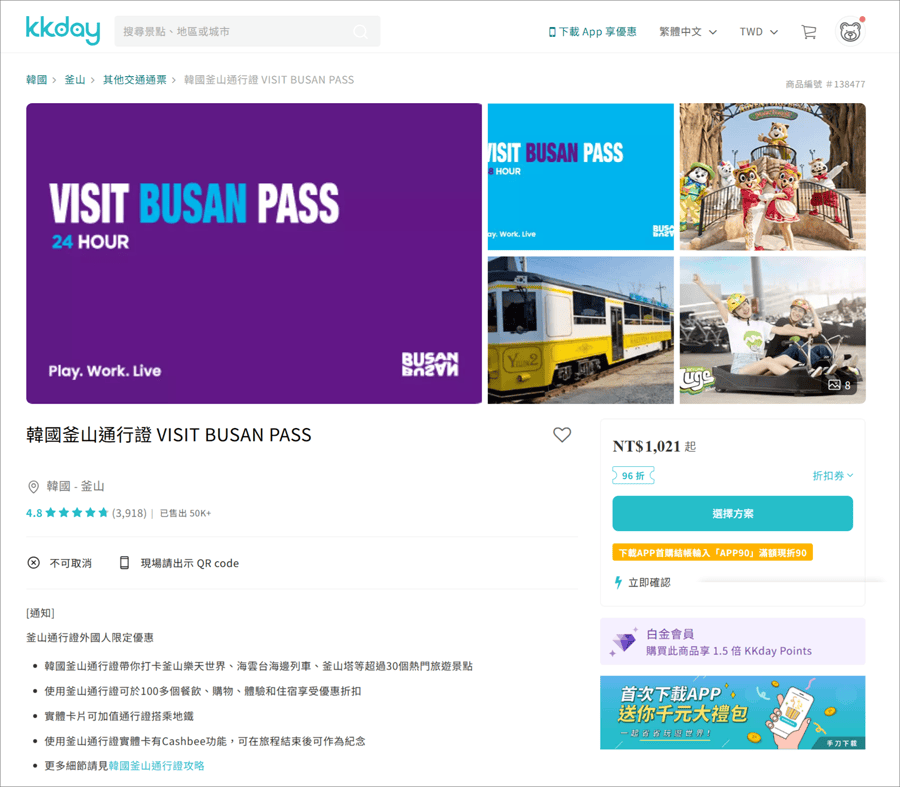Click the phone icon next to 下載 App
Image resolution: width=900 pixels, height=787 pixels.
pyautogui.click(x=552, y=32)
